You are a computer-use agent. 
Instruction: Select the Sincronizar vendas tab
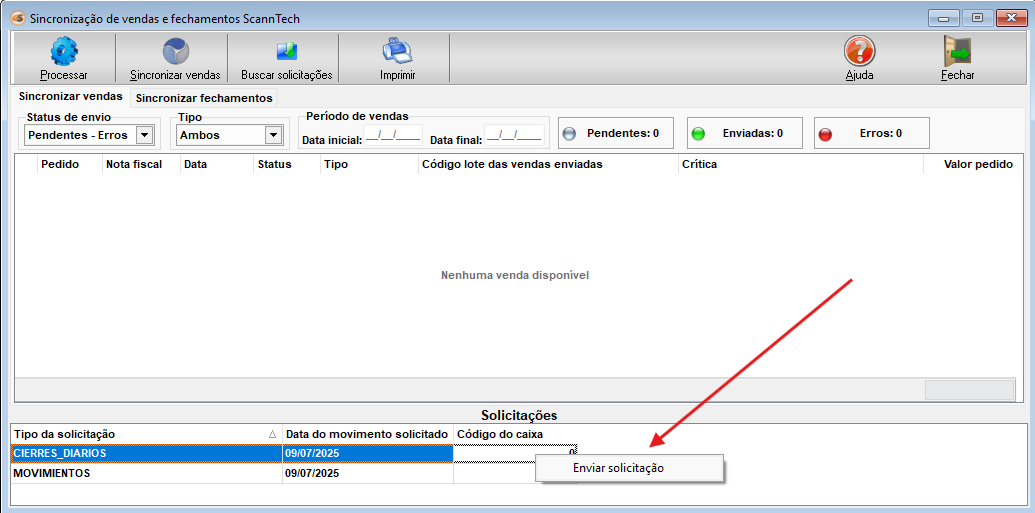71,97
